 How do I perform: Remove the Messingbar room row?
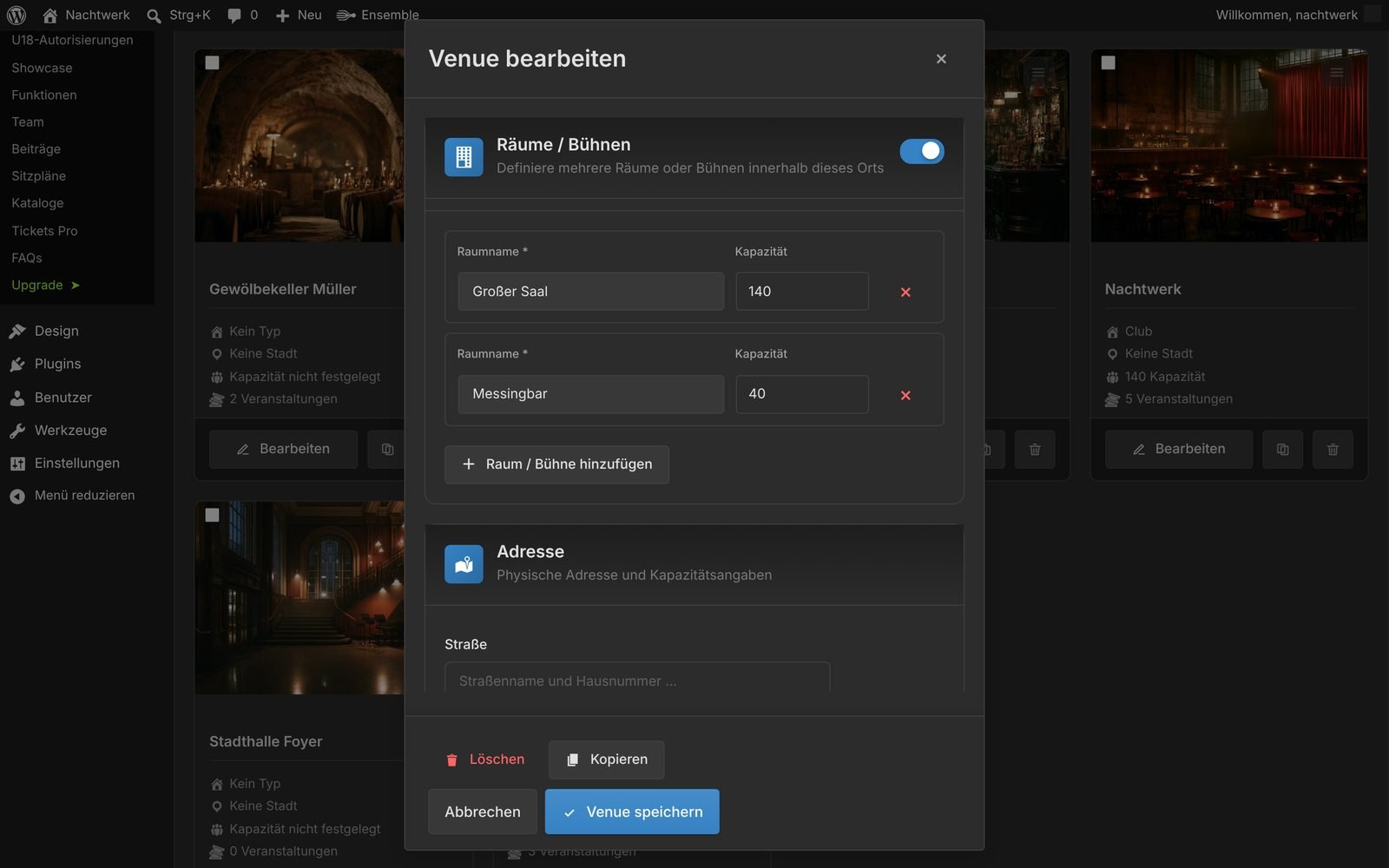tap(905, 395)
